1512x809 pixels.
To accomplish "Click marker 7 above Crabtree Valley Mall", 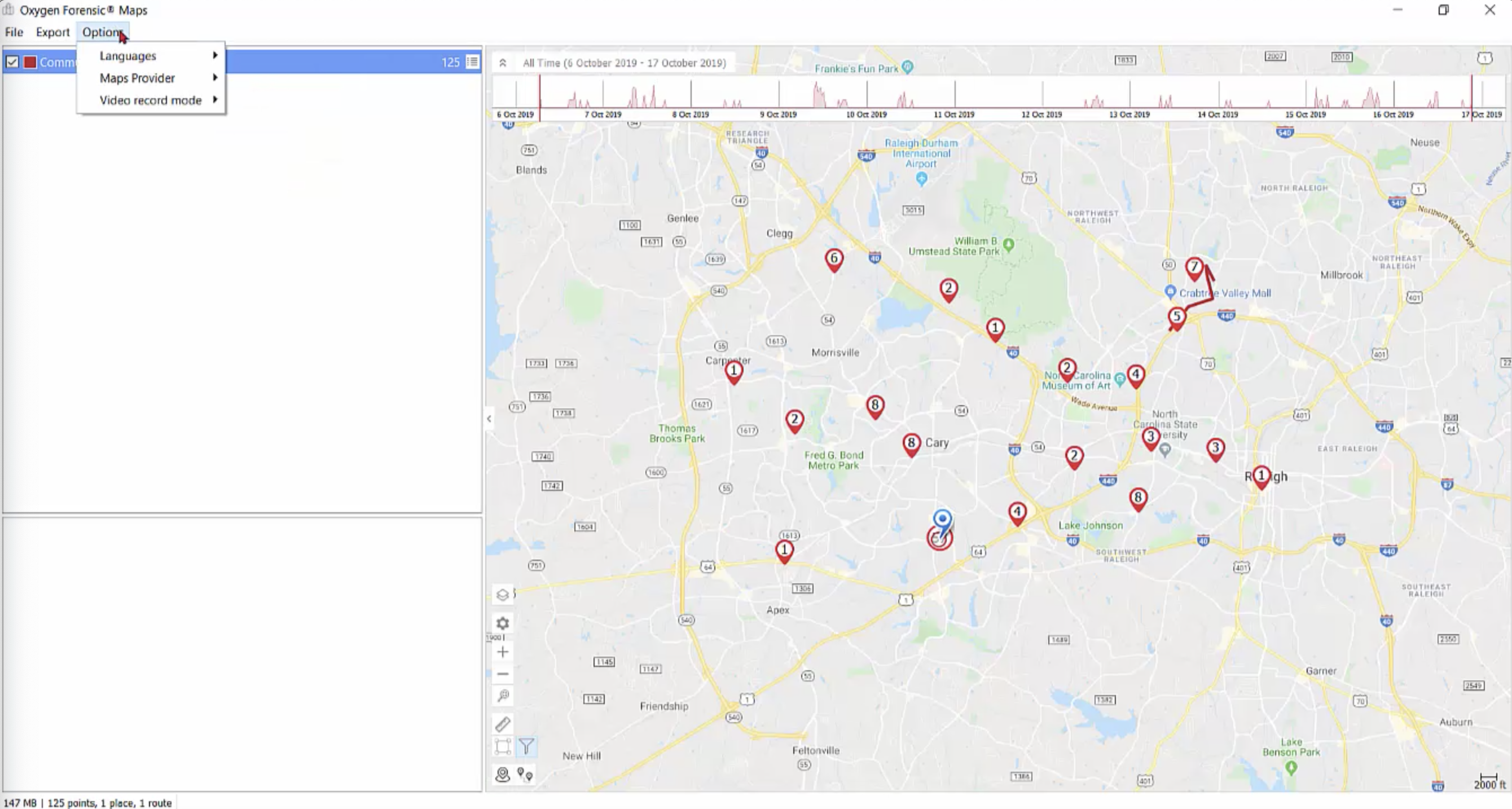I will [1194, 268].
